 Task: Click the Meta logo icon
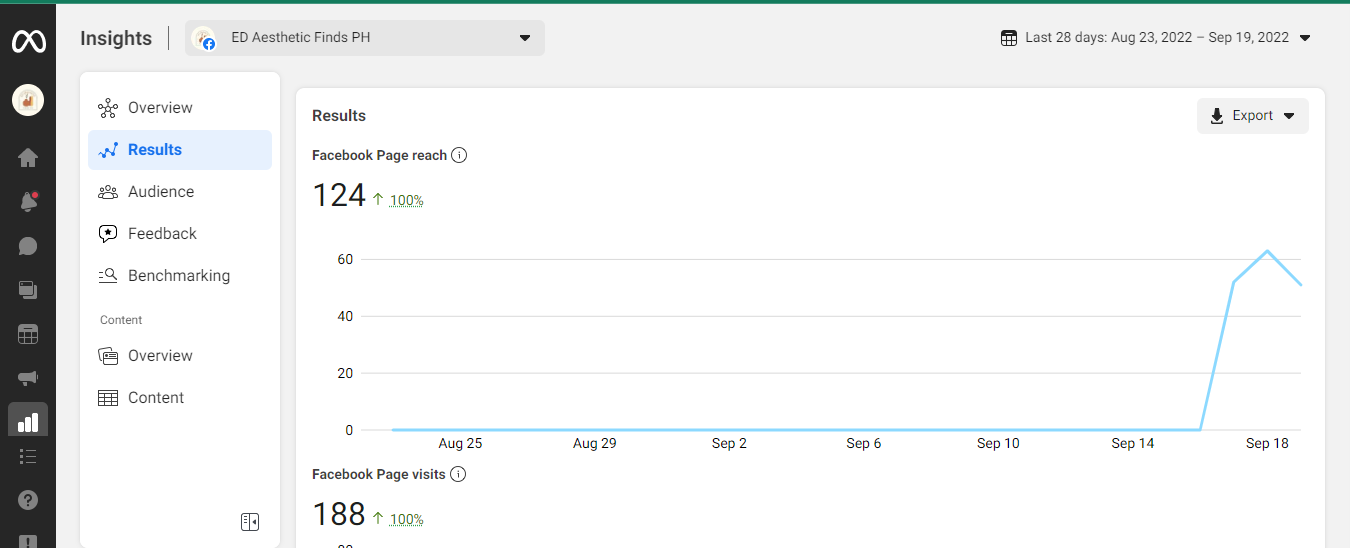point(28,41)
